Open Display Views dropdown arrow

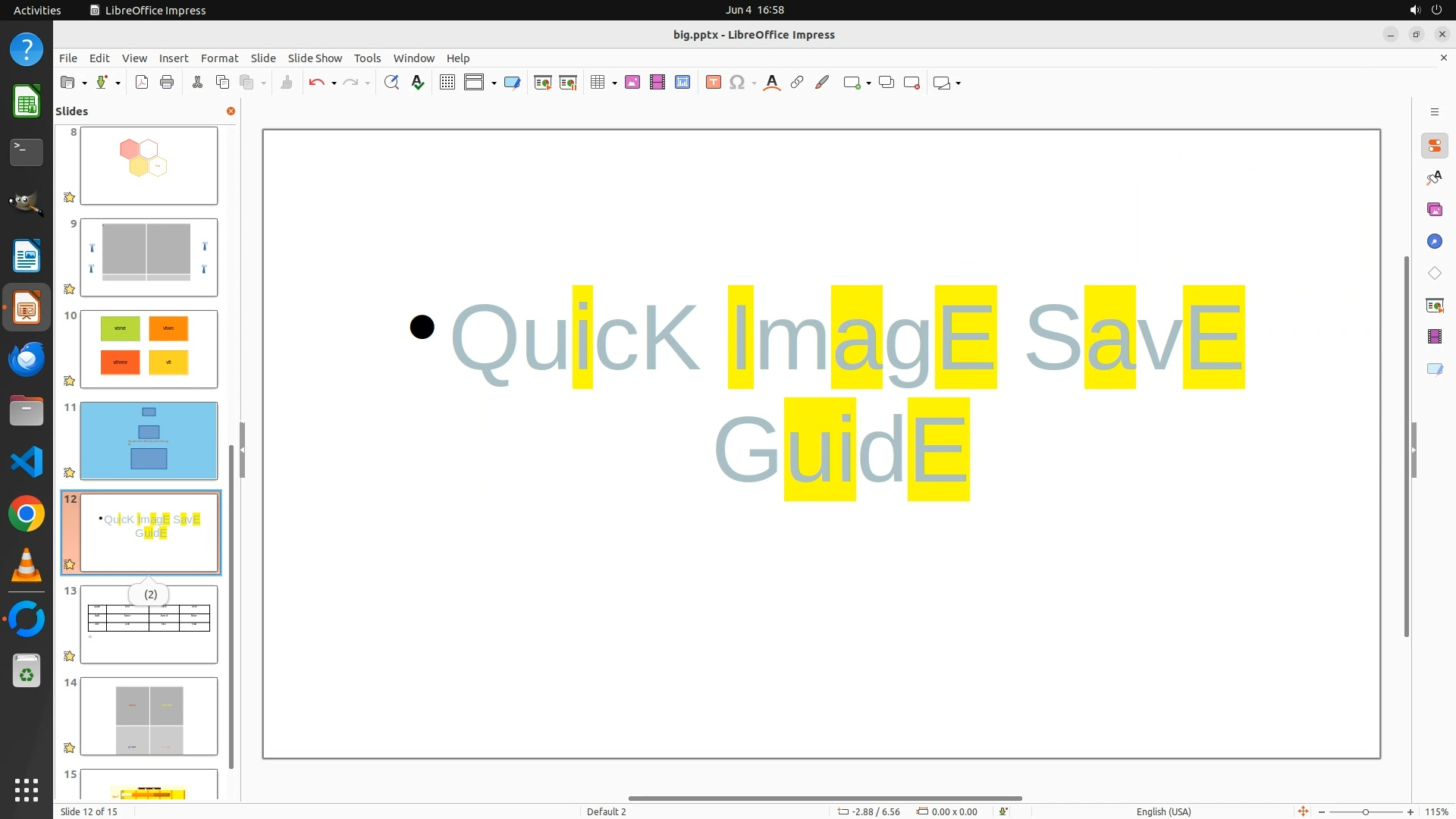point(494,83)
